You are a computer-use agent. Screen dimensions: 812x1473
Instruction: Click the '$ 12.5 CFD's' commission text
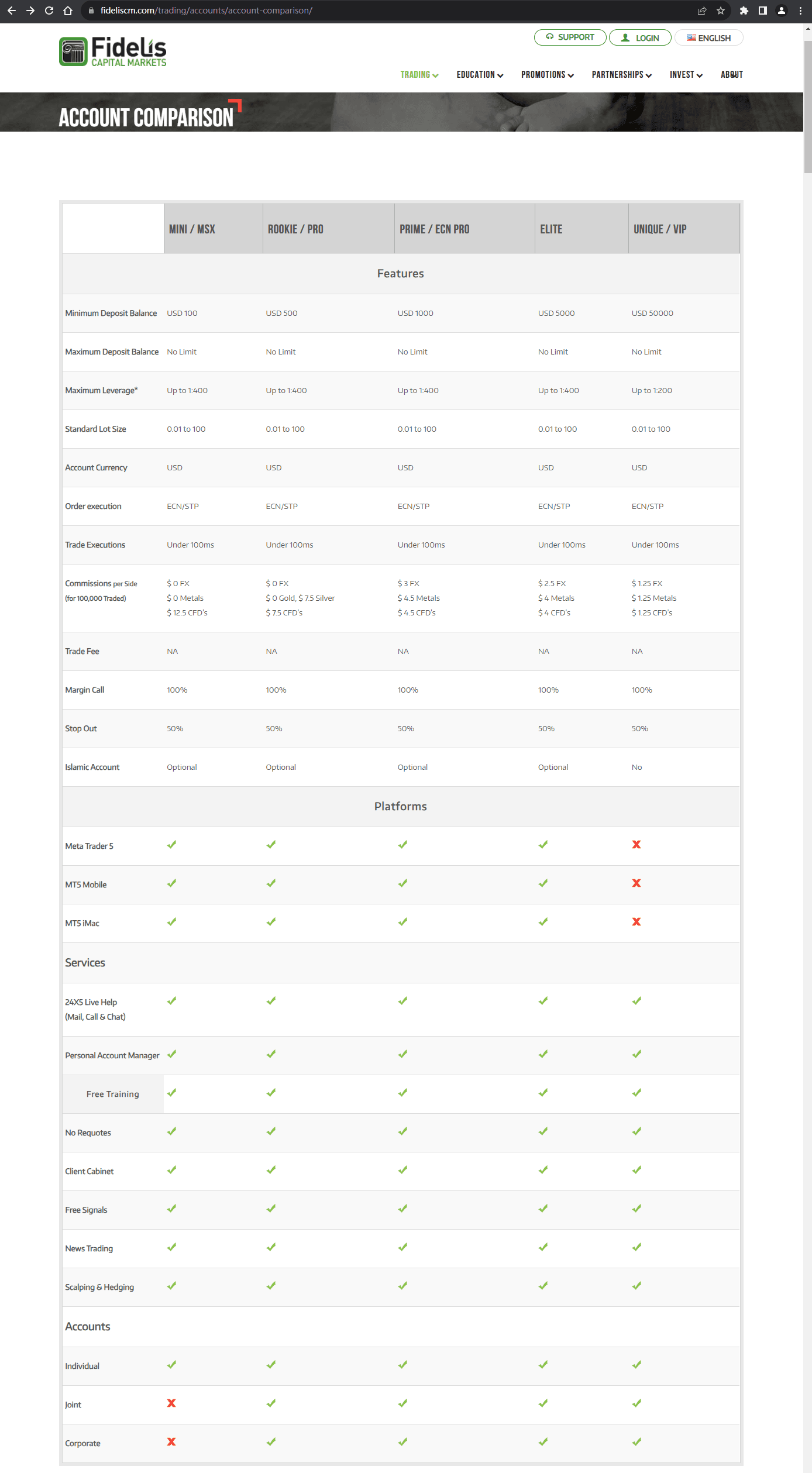click(187, 613)
